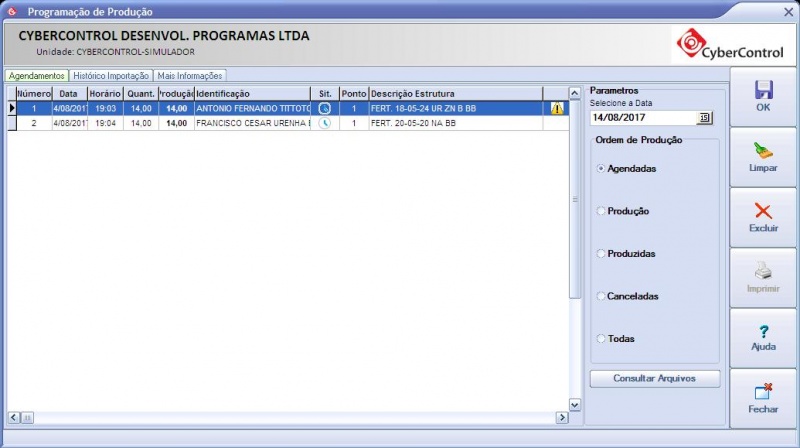
Task: Click the Quant. column header
Action: coord(141,94)
